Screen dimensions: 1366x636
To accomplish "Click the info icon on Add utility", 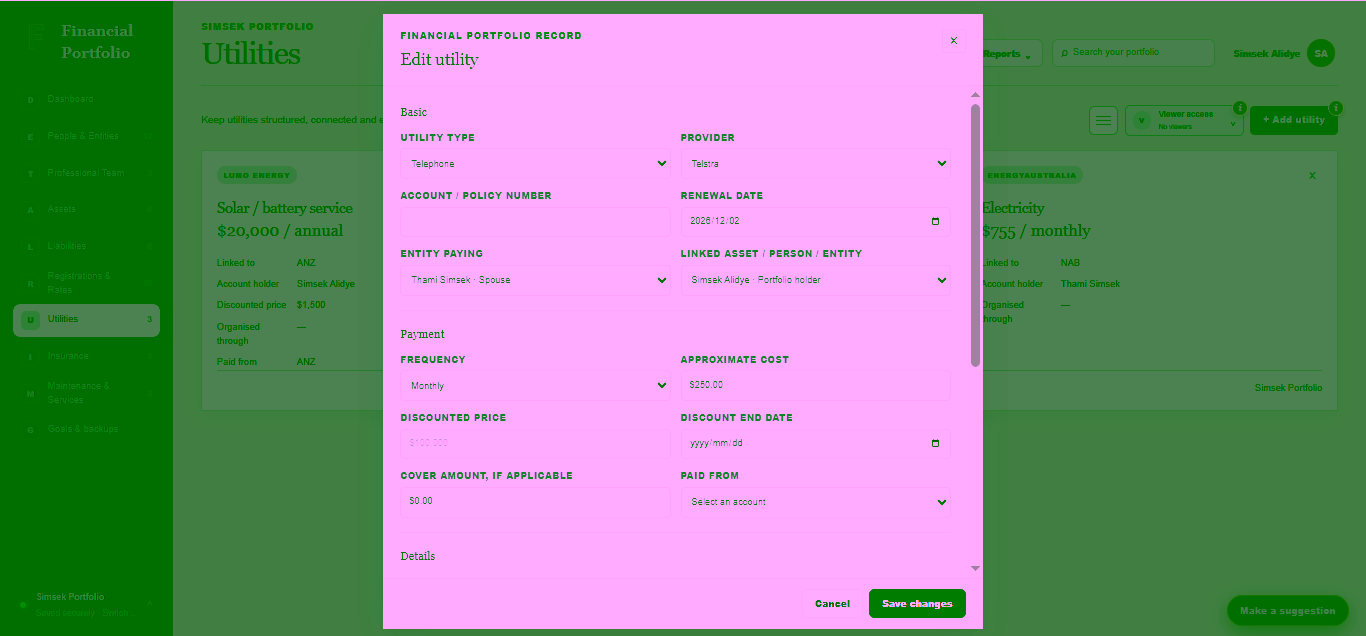I will pos(1335,108).
